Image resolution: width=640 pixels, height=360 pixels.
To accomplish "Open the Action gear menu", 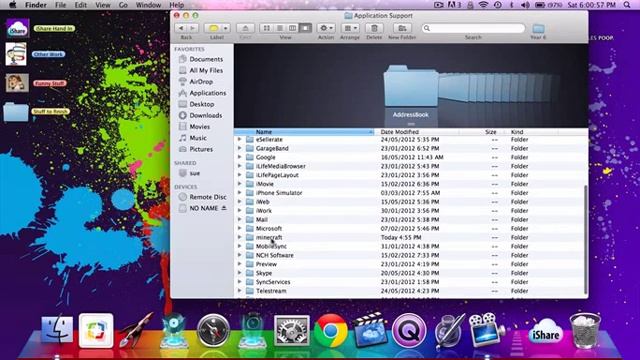I will point(326,28).
